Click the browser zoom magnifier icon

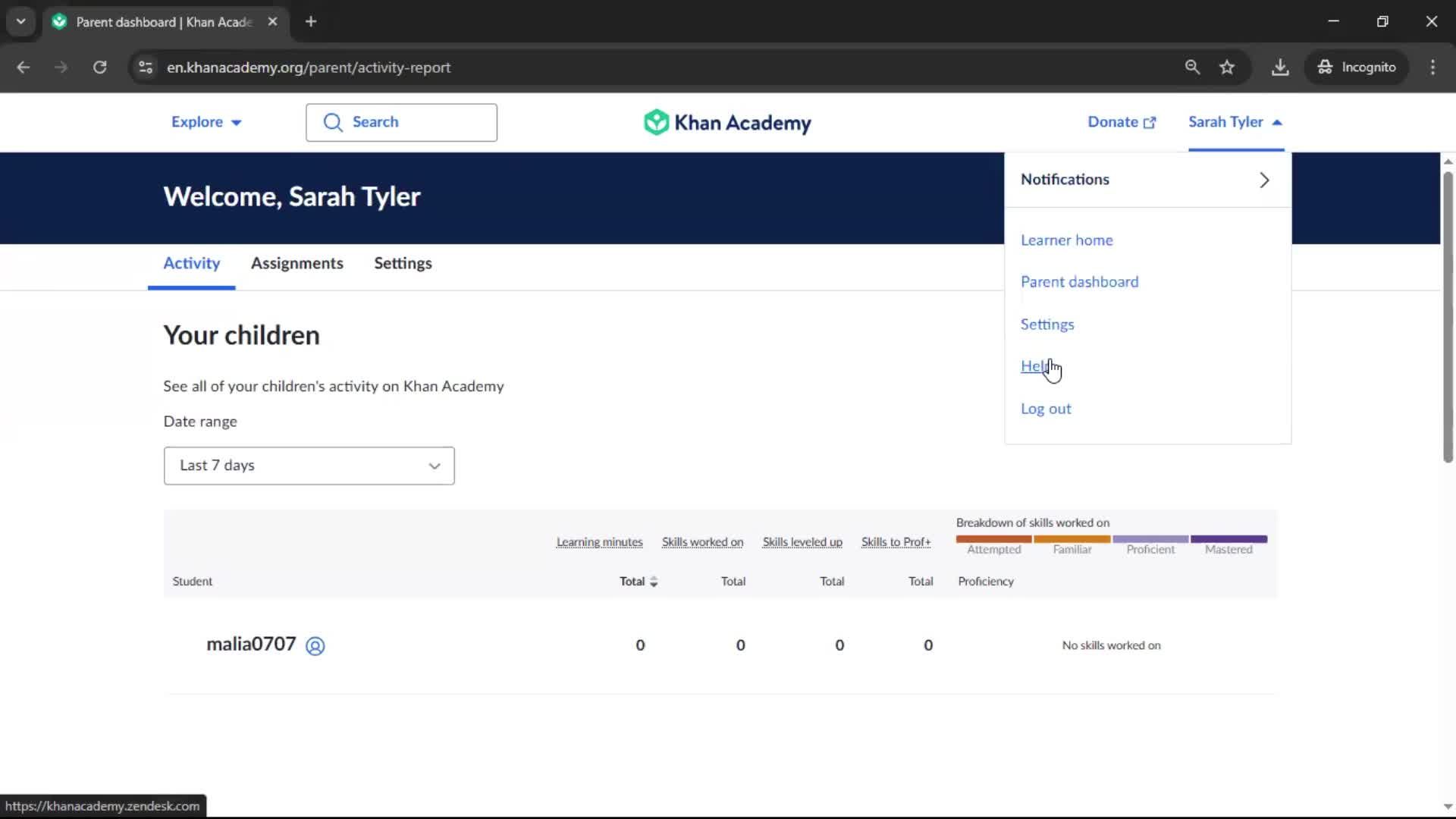coord(1192,67)
